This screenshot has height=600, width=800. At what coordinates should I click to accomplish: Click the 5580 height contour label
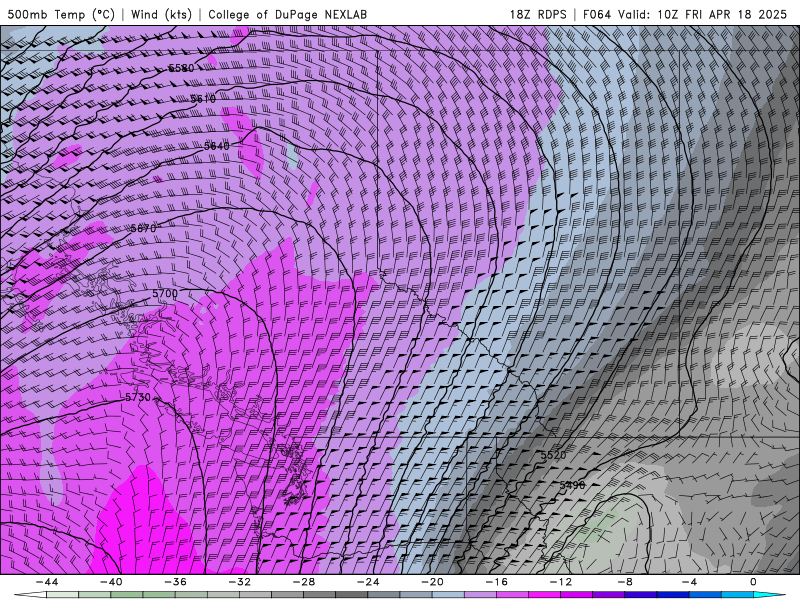(x=181, y=68)
